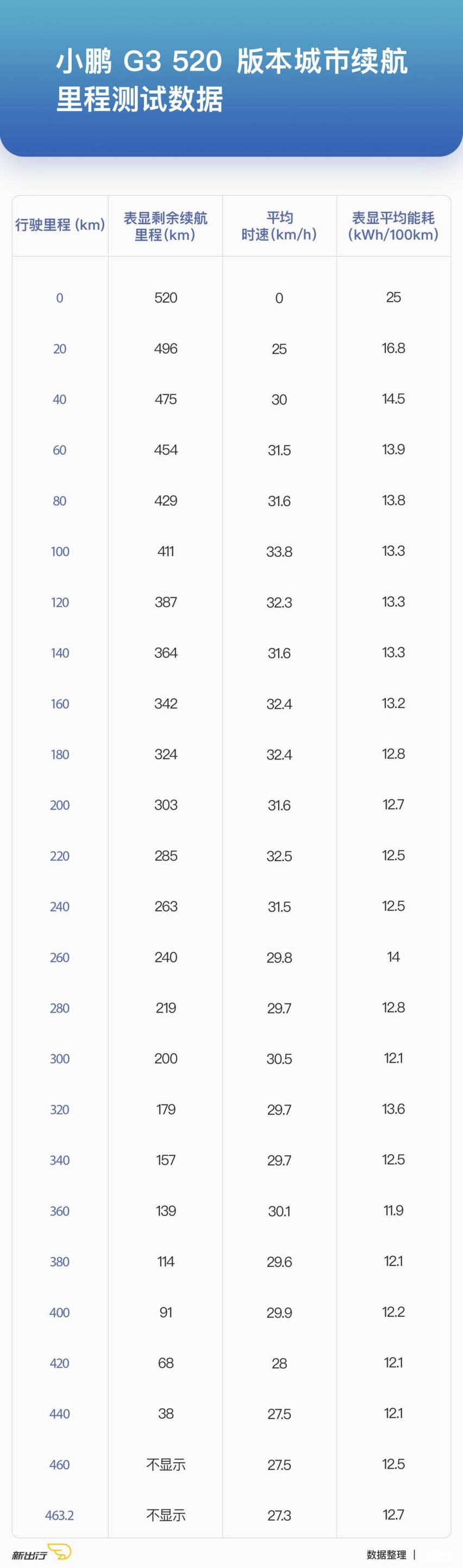Click the 260 mileage row label
The image size is (463, 1568).
point(60,957)
